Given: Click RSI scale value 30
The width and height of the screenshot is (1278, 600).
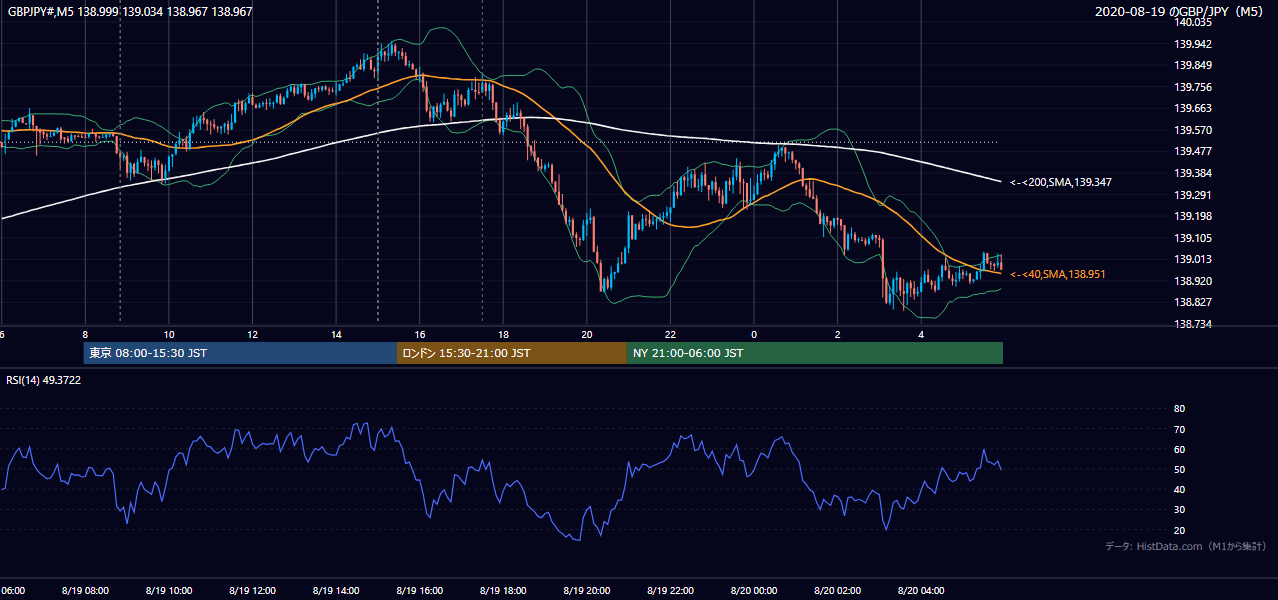Looking at the screenshot, I should tap(1179, 510).
